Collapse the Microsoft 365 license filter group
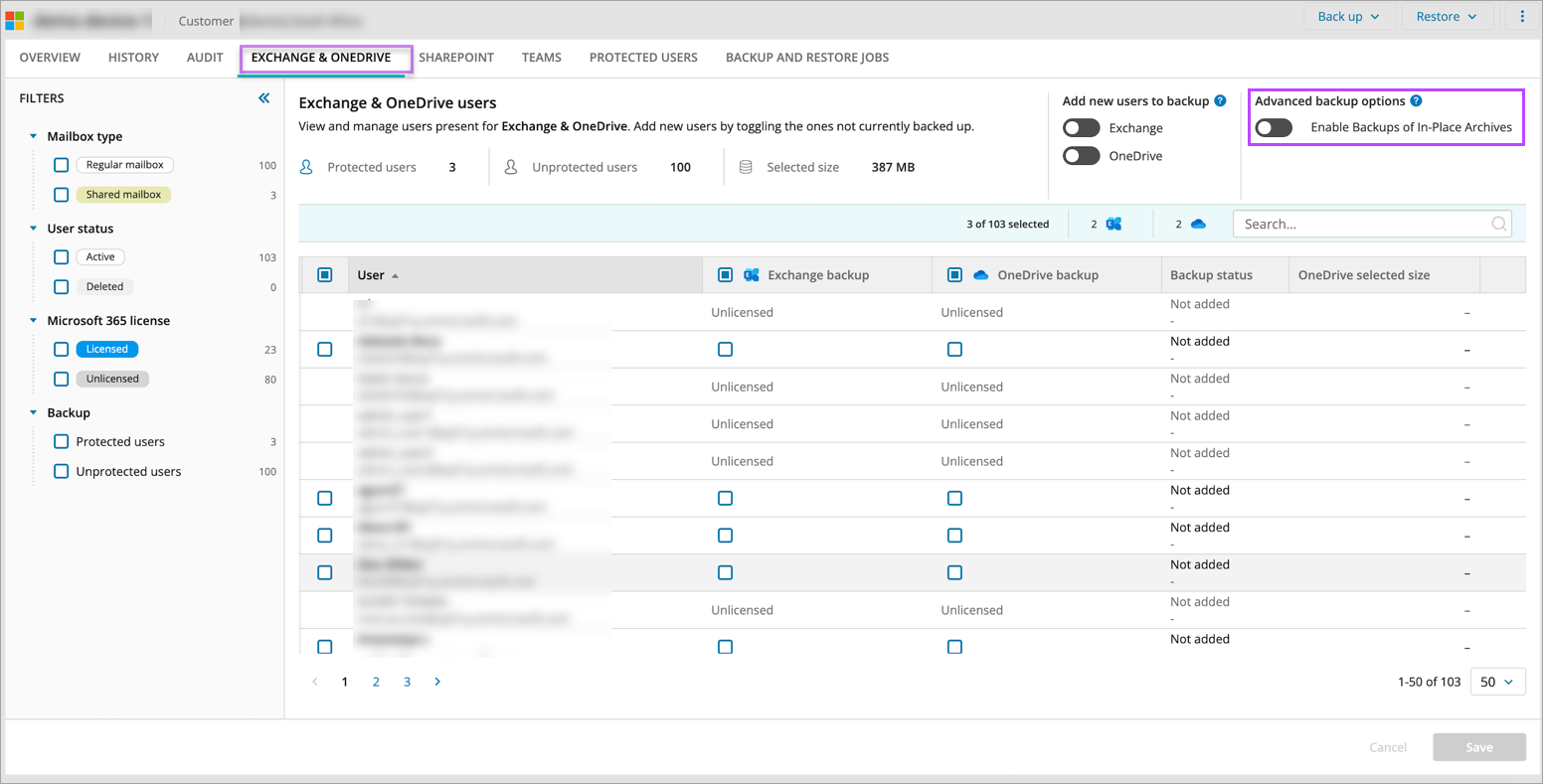Image resolution: width=1543 pixels, height=784 pixels. pos(34,321)
